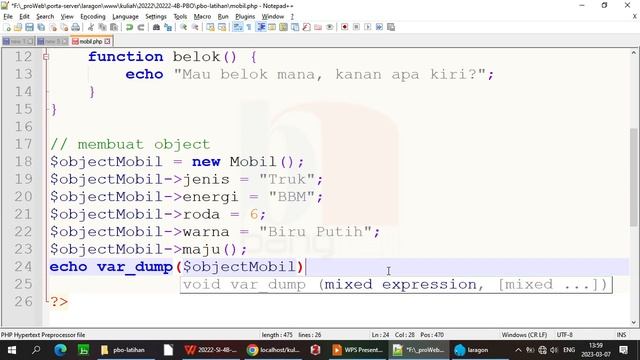
Task: Switch to the new 1 tab
Action: click(x=18, y=41)
